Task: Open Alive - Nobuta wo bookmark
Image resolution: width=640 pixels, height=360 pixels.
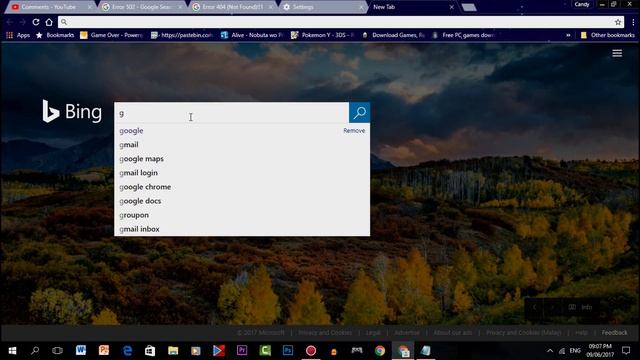Action: (252, 35)
